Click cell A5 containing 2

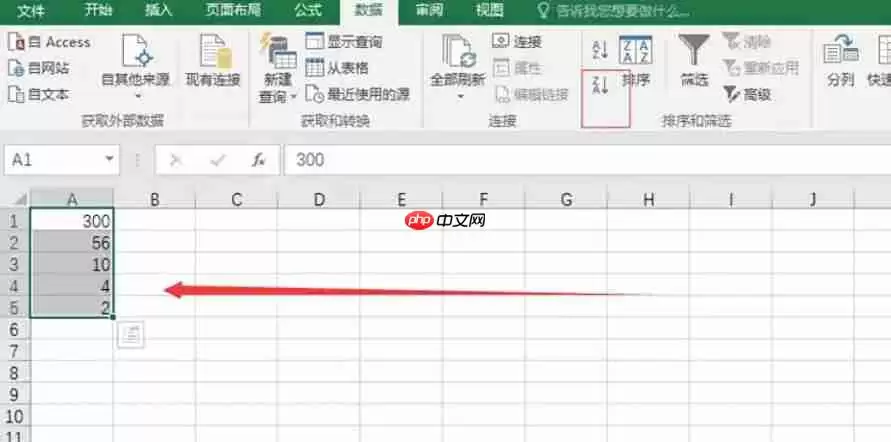[x=72, y=307]
